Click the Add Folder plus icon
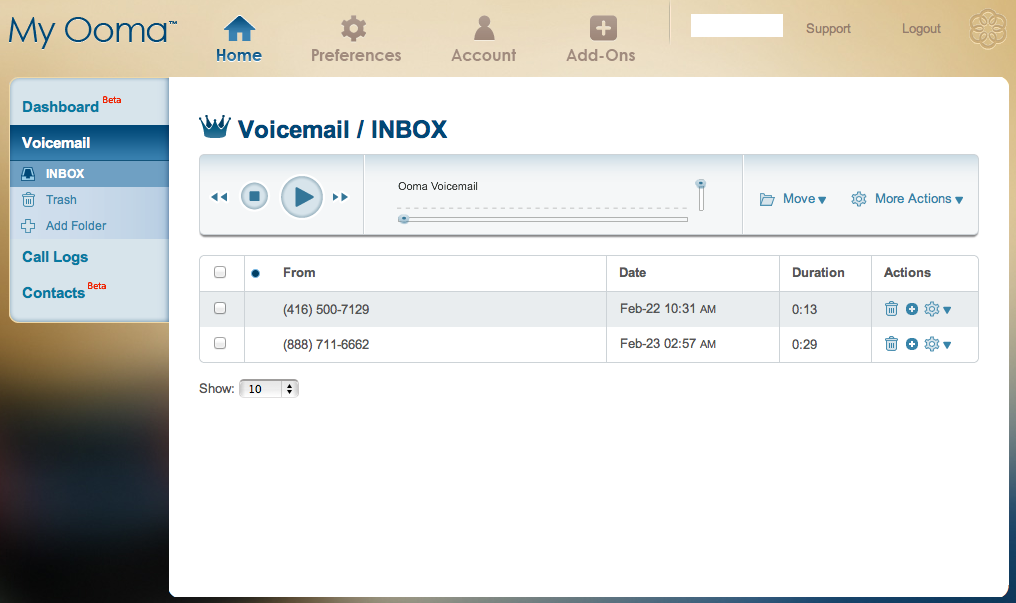Screen dimensions: 1016x603 tap(28, 225)
